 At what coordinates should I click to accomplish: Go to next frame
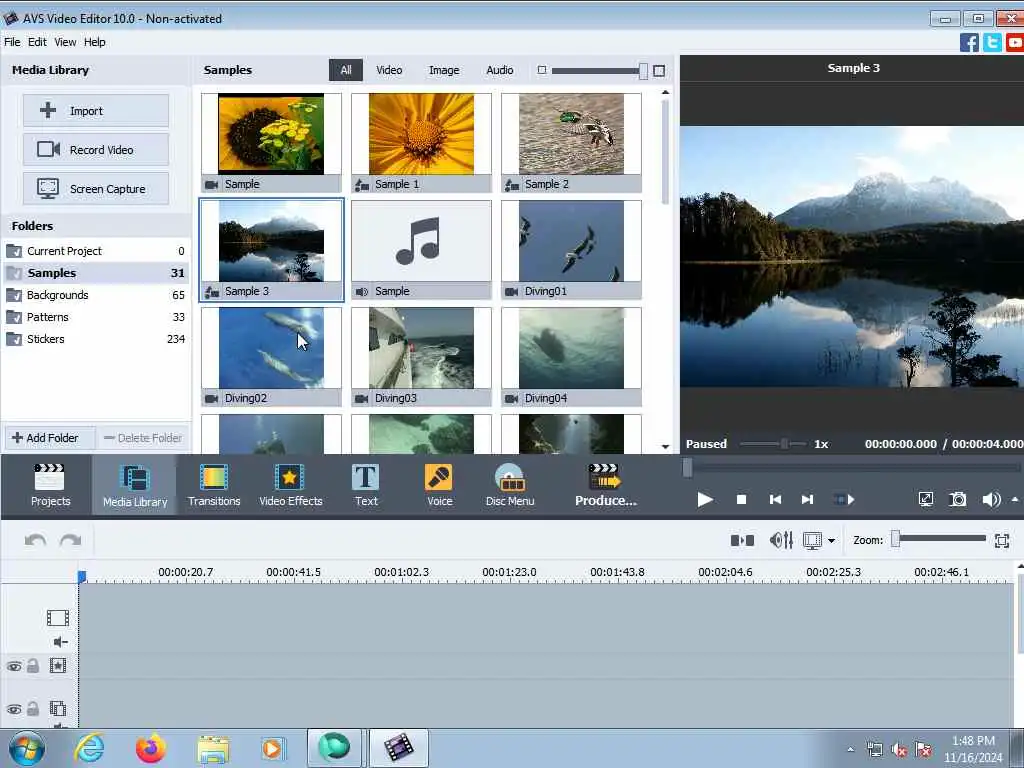[x=807, y=500]
